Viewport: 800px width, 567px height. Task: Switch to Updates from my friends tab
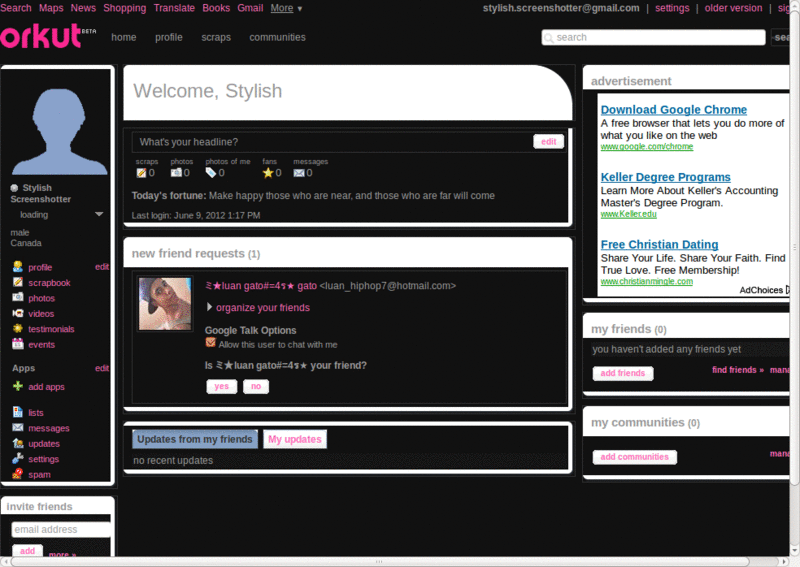[x=195, y=439]
